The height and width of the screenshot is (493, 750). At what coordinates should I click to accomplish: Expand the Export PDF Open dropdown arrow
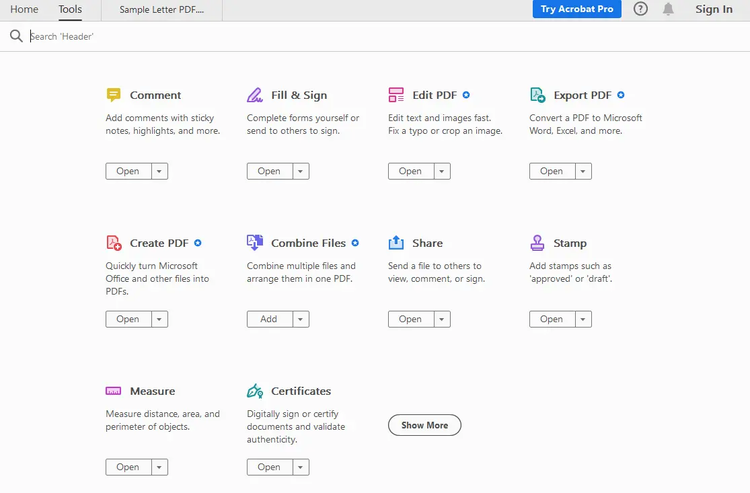click(583, 171)
